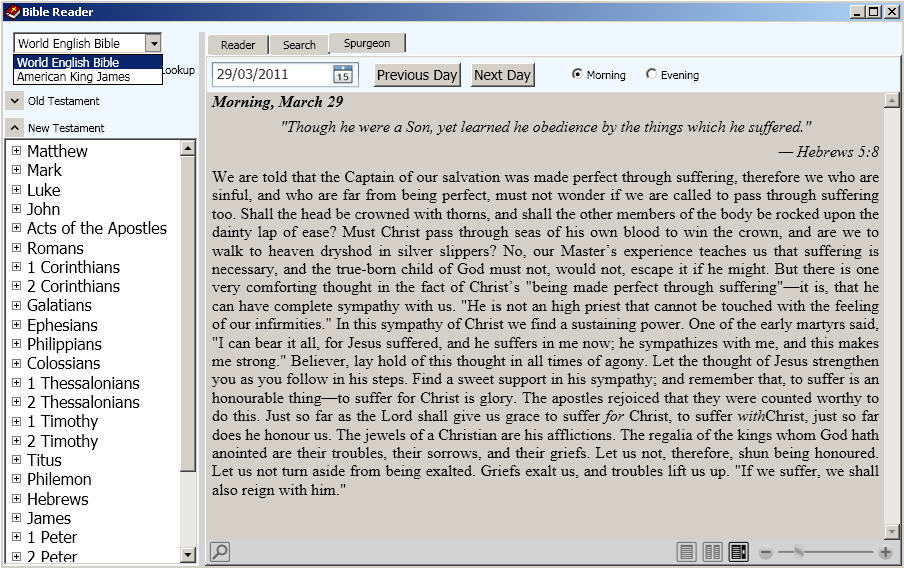Expand the Acts of the Apostles node
The height and width of the screenshot is (568, 904).
tap(16, 228)
